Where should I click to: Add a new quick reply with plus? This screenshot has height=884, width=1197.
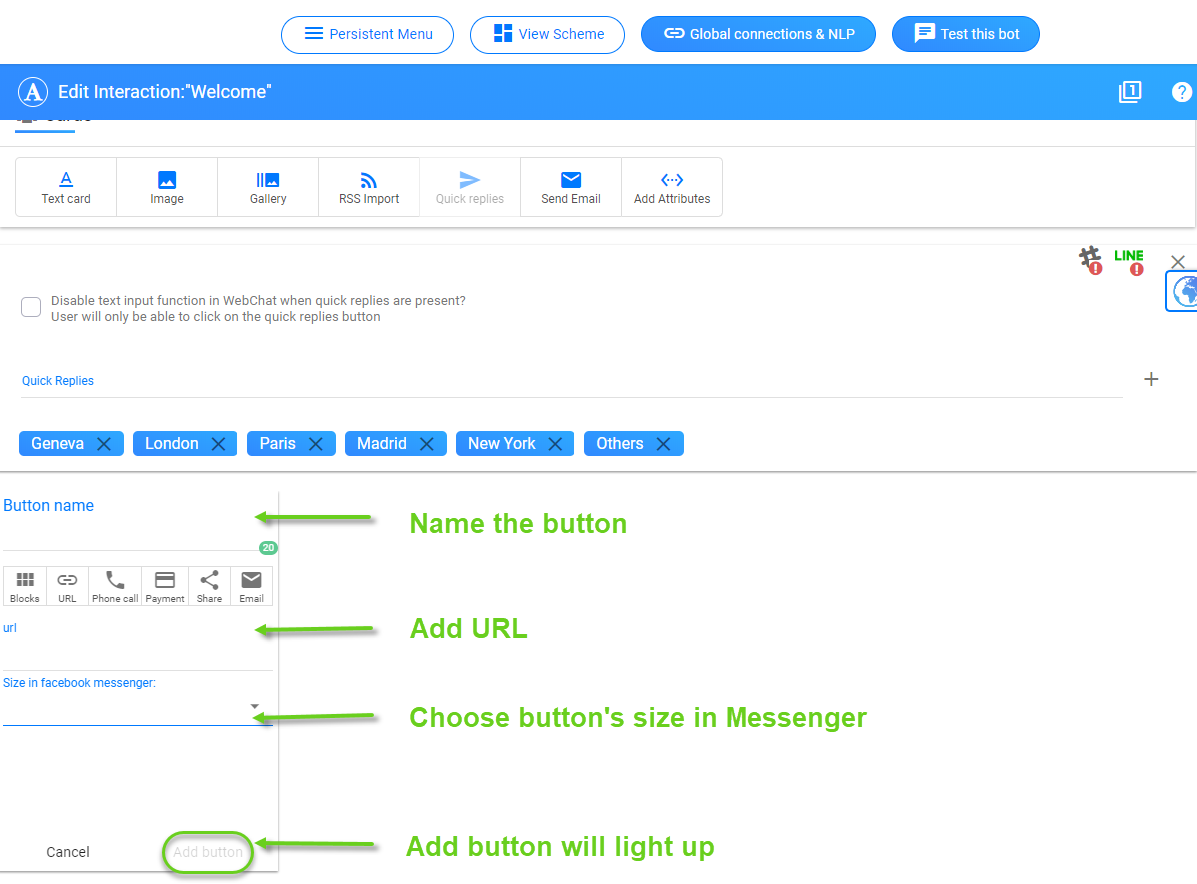click(x=1151, y=379)
